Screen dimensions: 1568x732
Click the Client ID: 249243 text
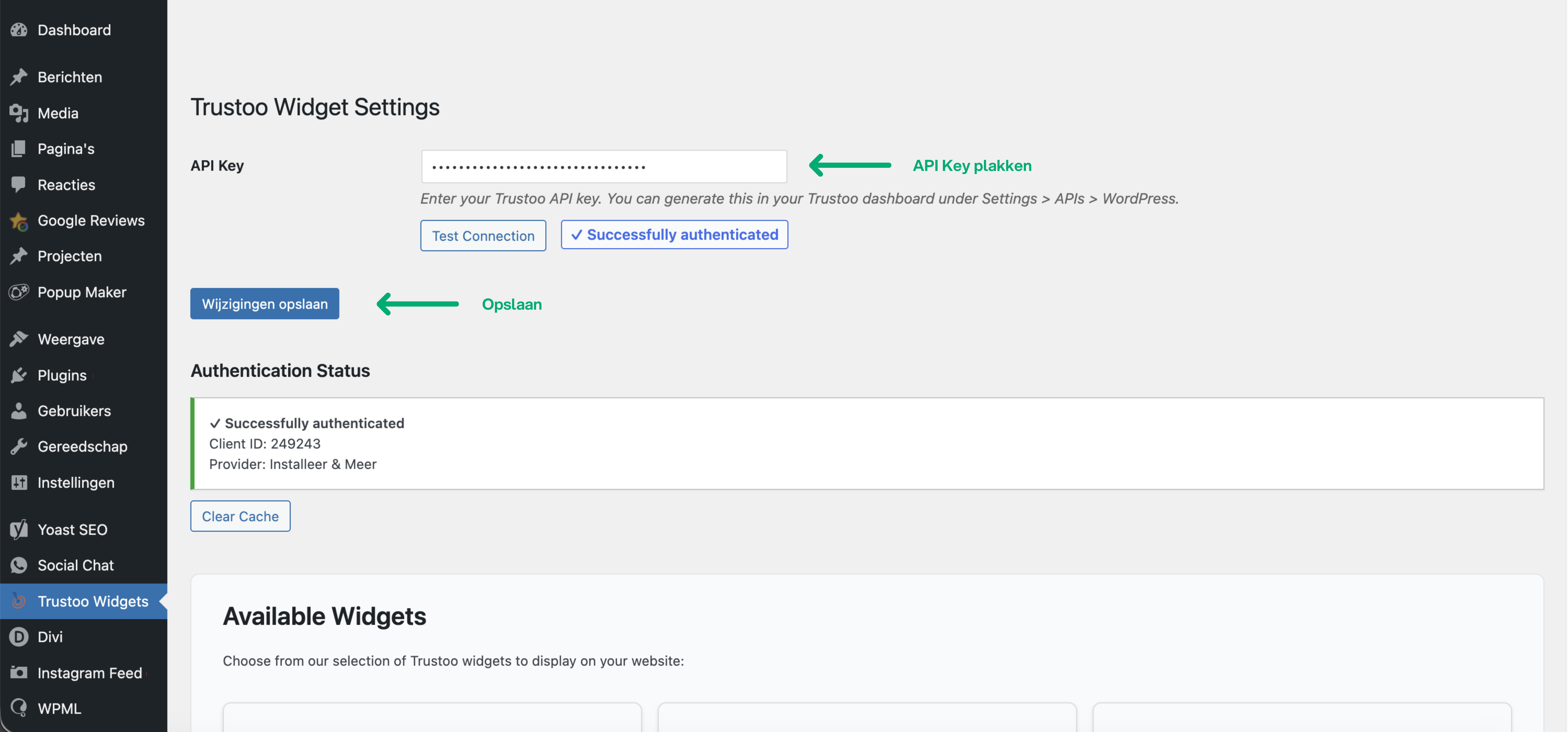pos(265,443)
